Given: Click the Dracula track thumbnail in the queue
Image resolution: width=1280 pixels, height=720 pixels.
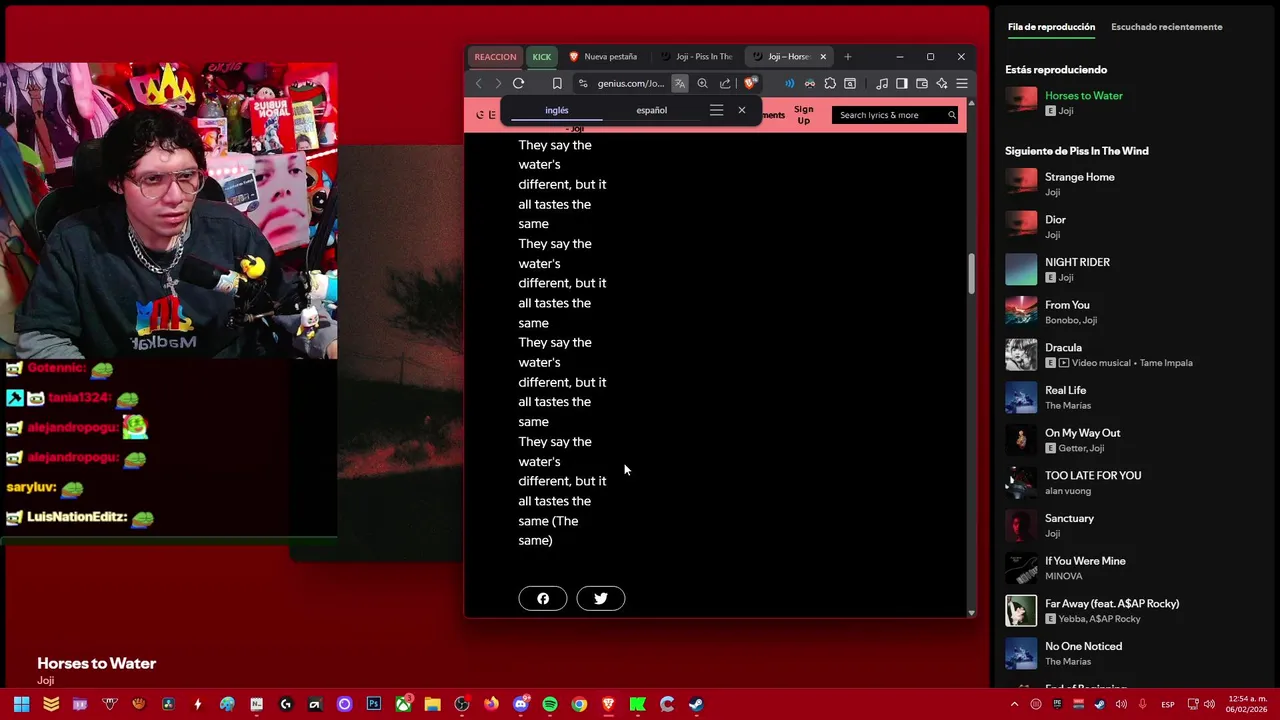Looking at the screenshot, I should point(1021,355).
